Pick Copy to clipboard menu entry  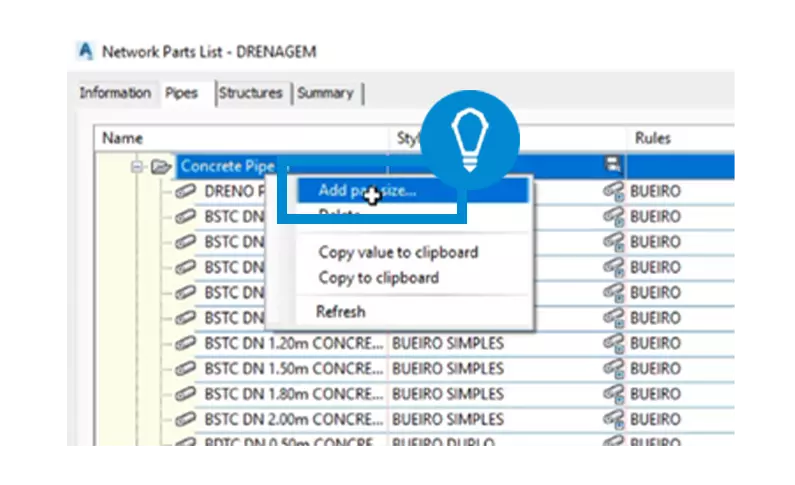pos(378,278)
